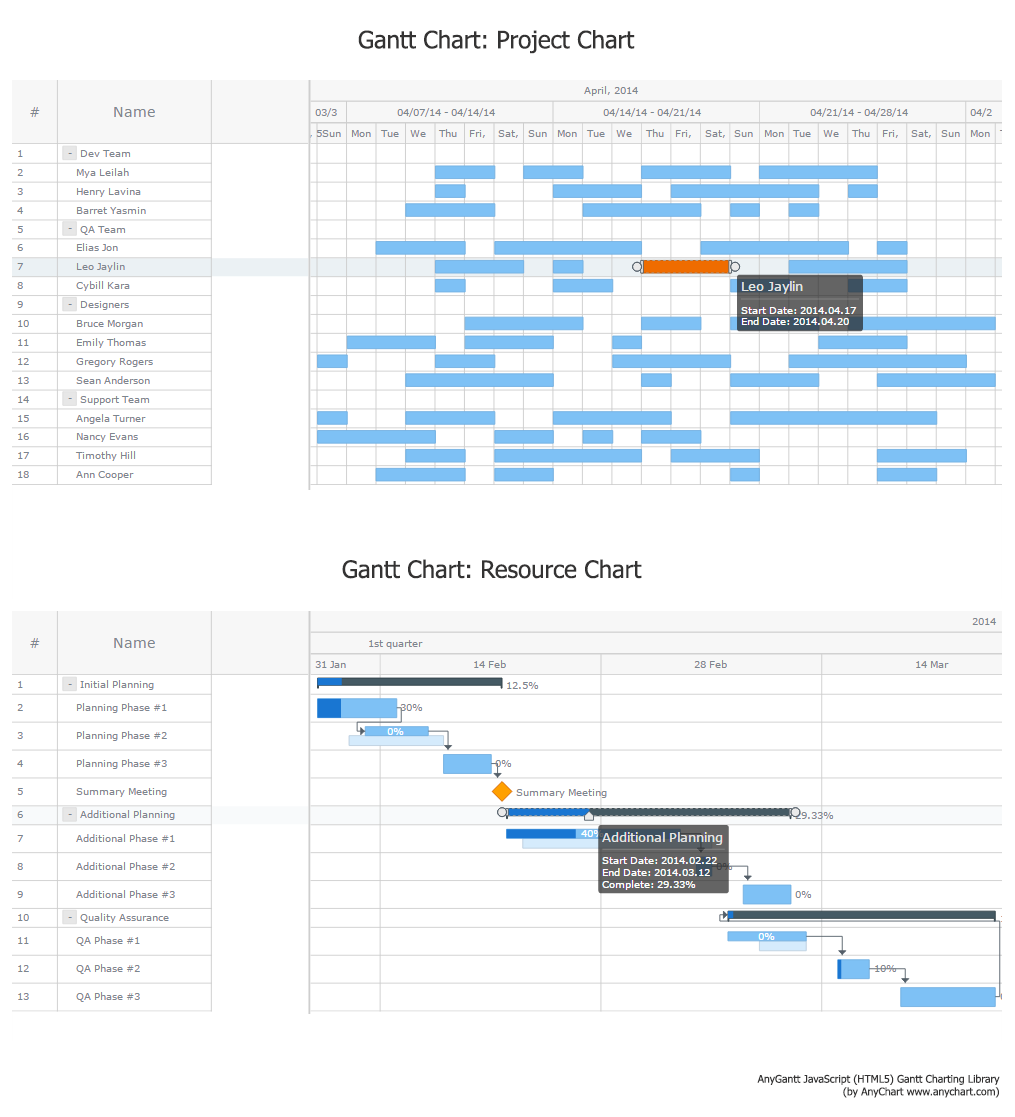Select the QA Phase #3 task bar
This screenshot has width=1015, height=1117.
click(x=947, y=997)
